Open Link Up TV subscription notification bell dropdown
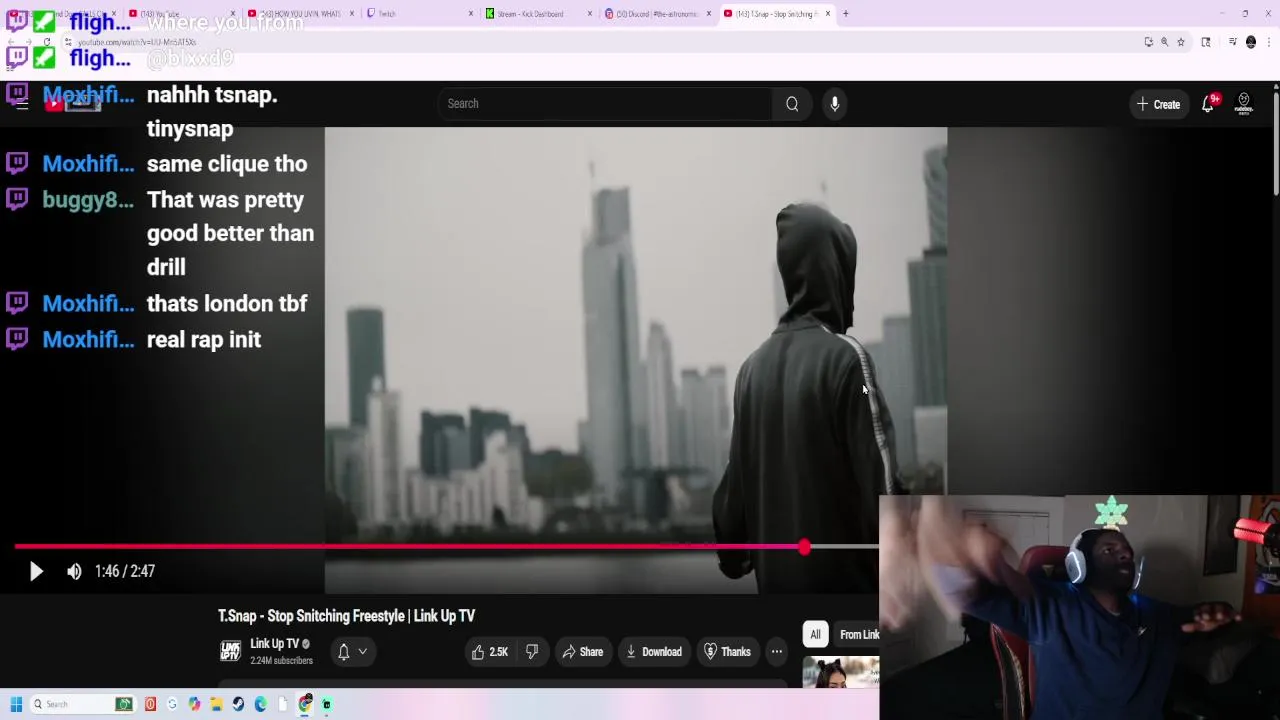 [x=352, y=652]
